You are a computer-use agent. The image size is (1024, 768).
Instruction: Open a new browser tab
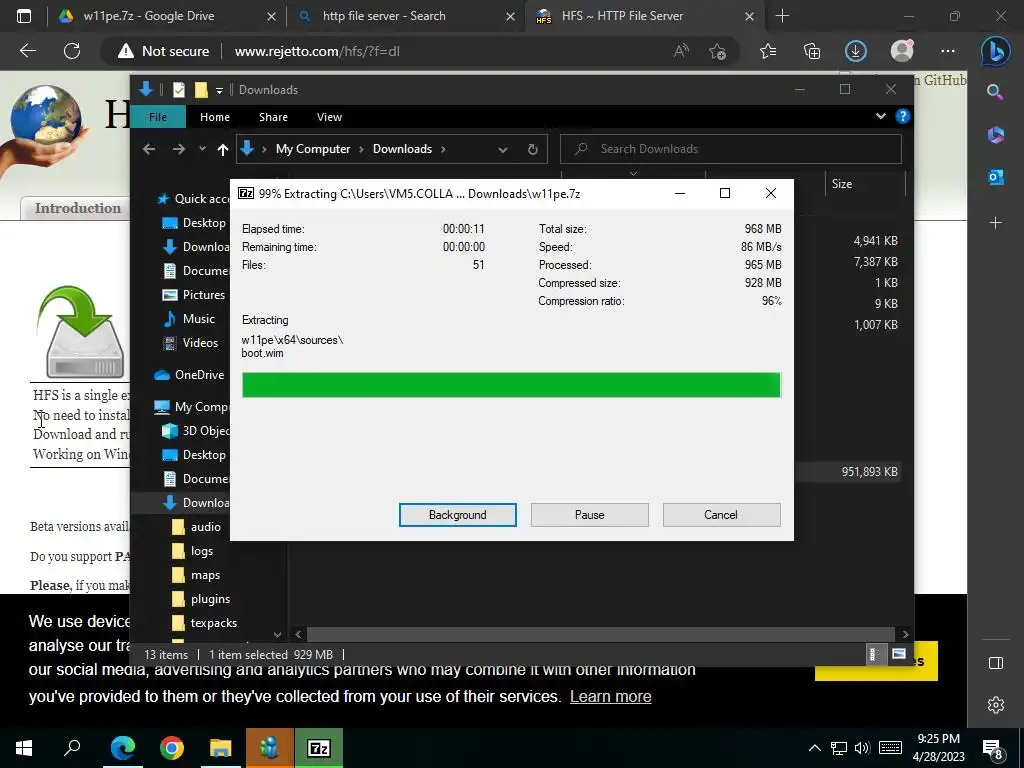(782, 16)
